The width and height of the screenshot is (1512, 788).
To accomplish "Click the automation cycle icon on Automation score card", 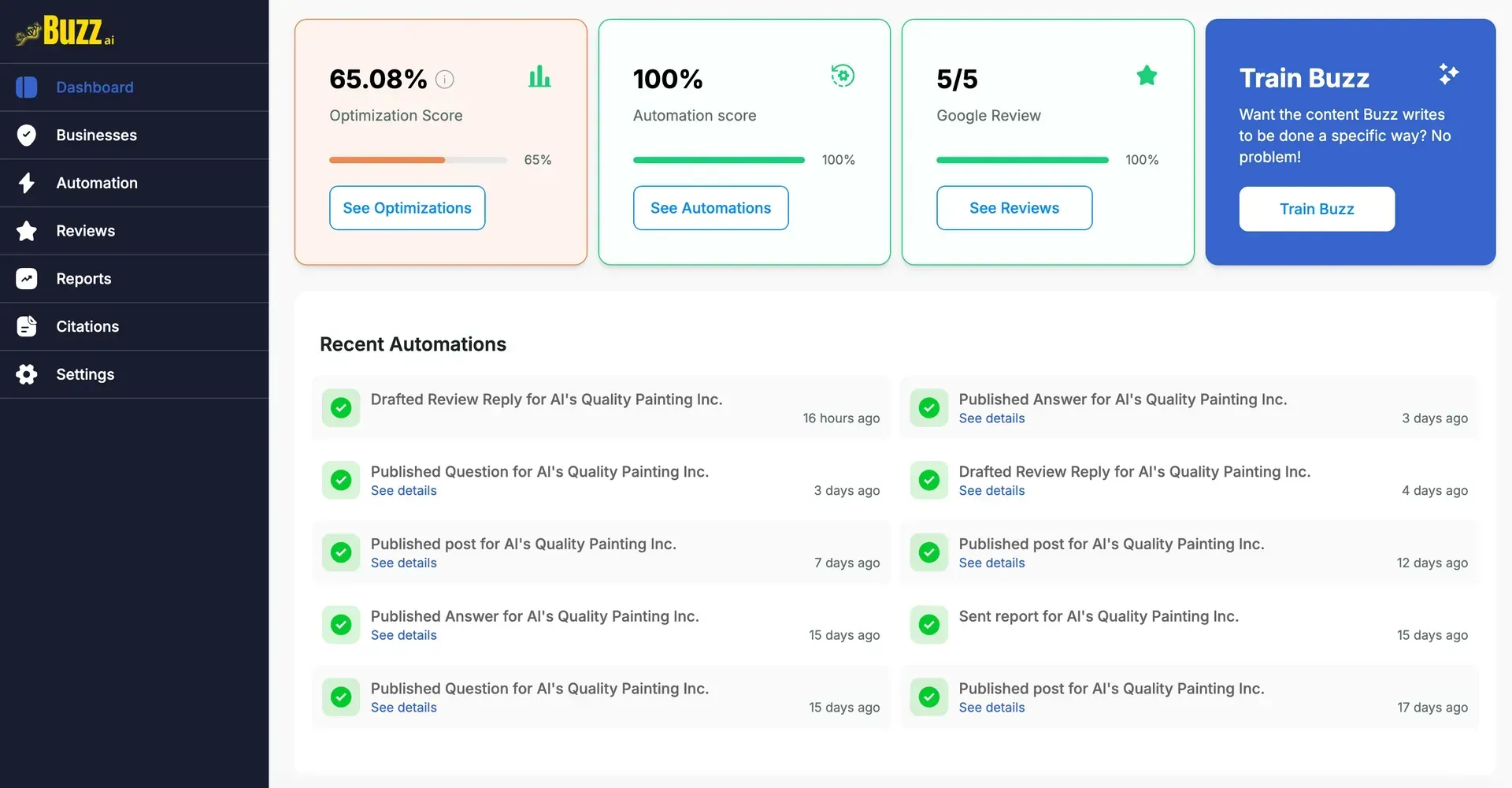I will [x=843, y=76].
